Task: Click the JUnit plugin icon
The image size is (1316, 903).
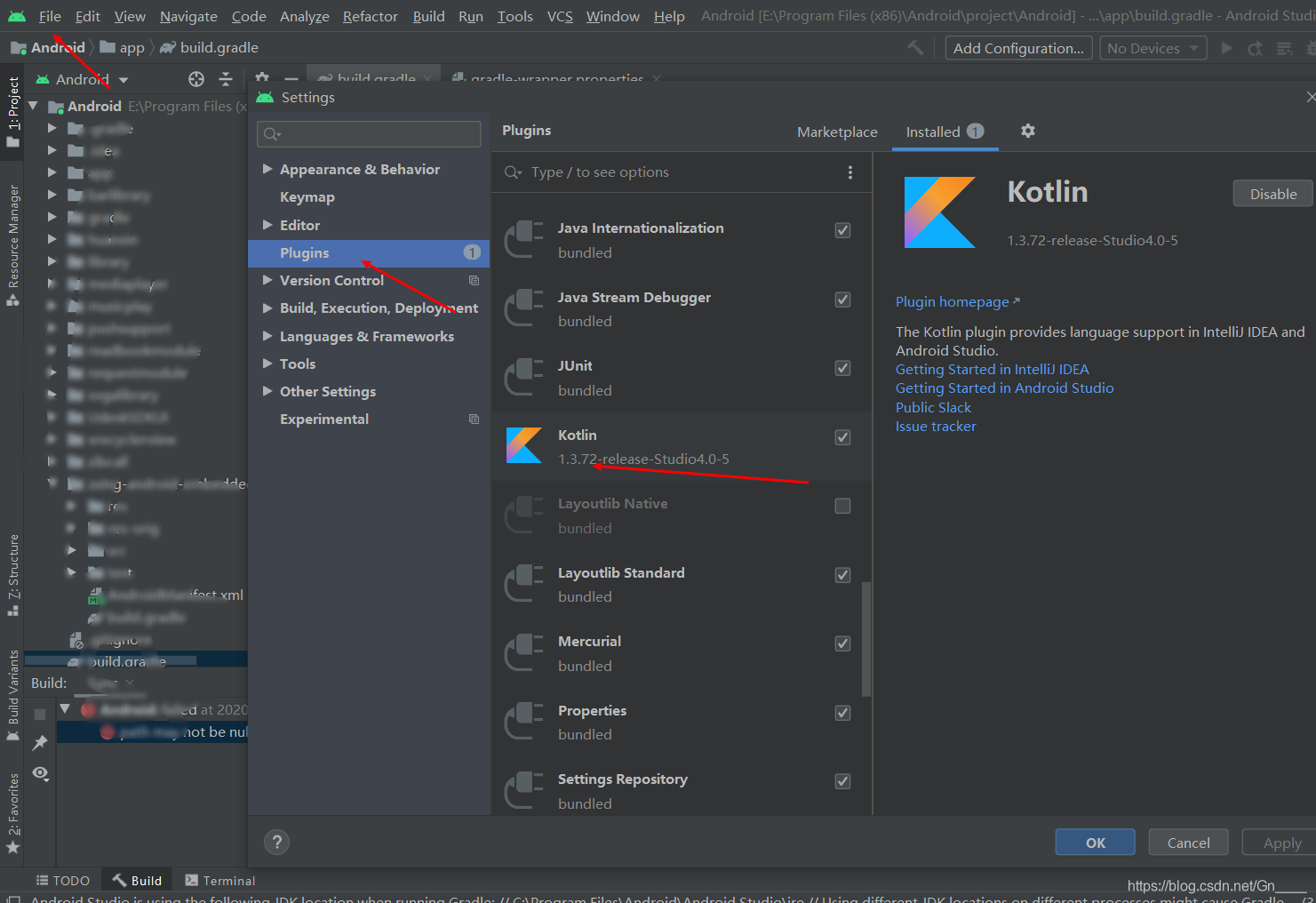Action: tap(524, 377)
